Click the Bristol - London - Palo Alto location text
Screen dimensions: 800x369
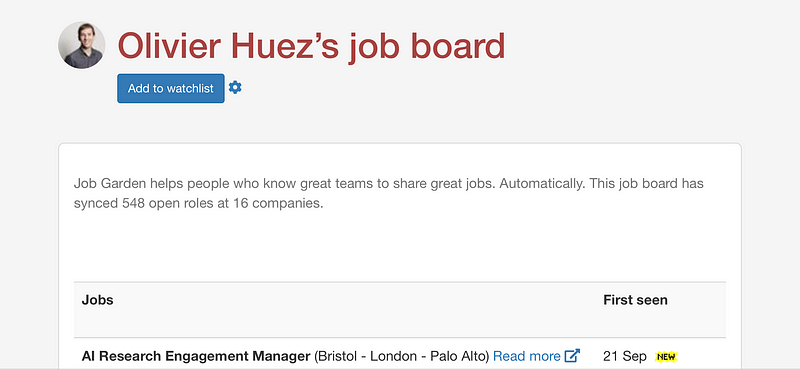pos(402,356)
